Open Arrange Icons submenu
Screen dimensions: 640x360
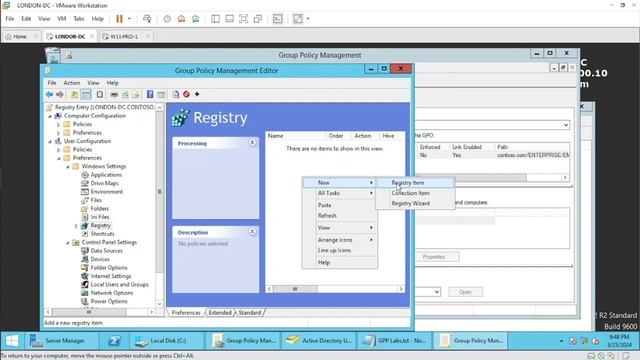tap(340, 240)
